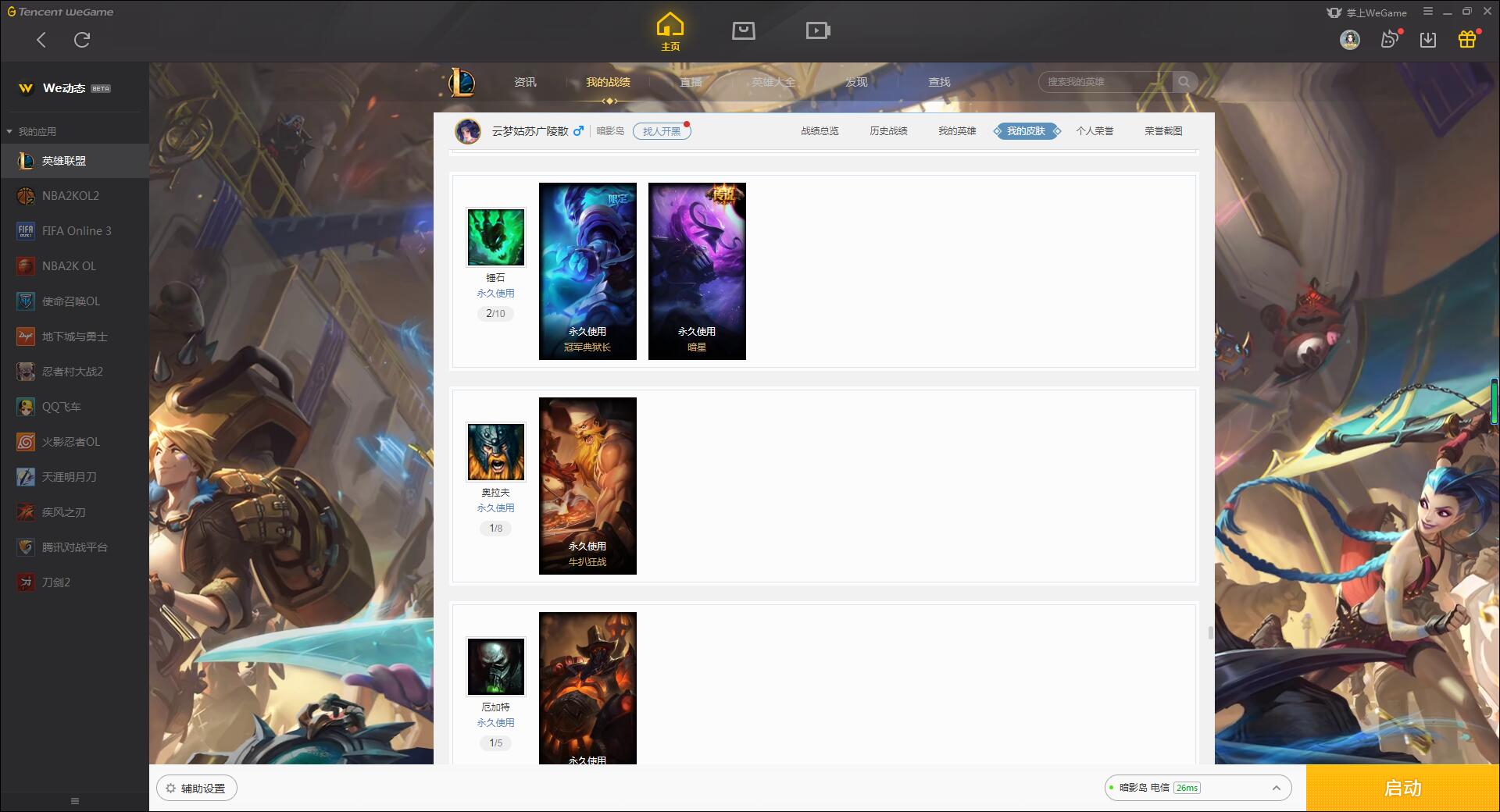Viewport: 1500px width, 812px height.
Task: Open the download manager icon
Action: pos(1428,39)
